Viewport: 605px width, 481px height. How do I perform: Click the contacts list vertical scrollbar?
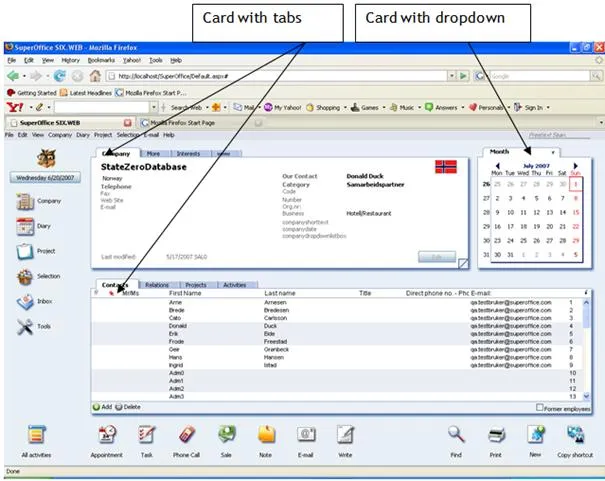coord(586,340)
